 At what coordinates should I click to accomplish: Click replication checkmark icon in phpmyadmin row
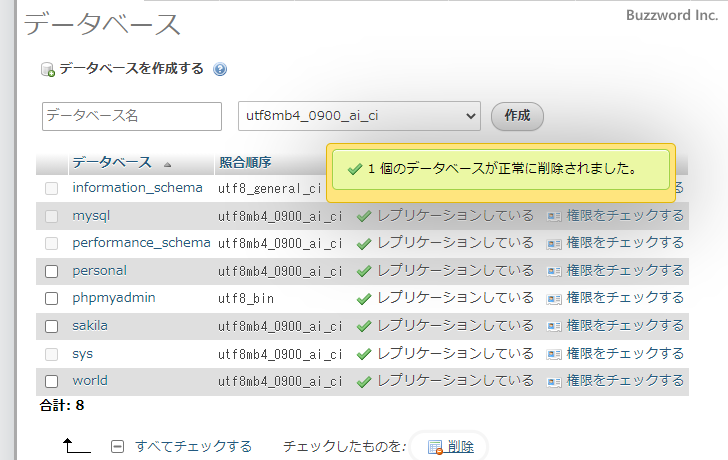[364, 298]
